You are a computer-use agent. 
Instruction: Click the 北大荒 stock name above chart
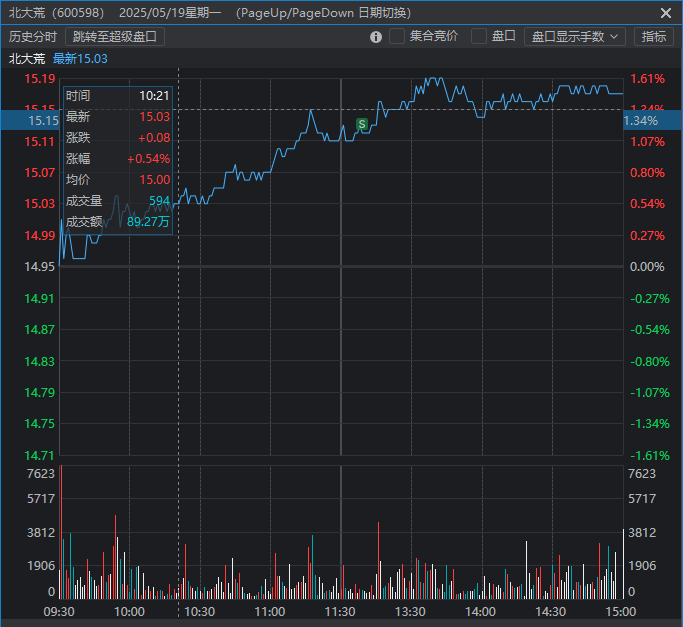27,59
